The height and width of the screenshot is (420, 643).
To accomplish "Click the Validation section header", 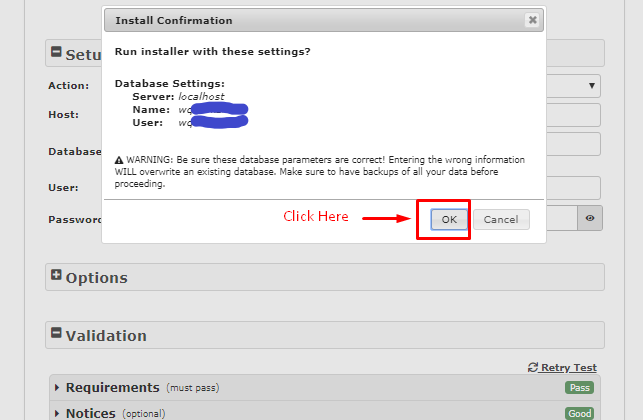I will click(325, 335).
